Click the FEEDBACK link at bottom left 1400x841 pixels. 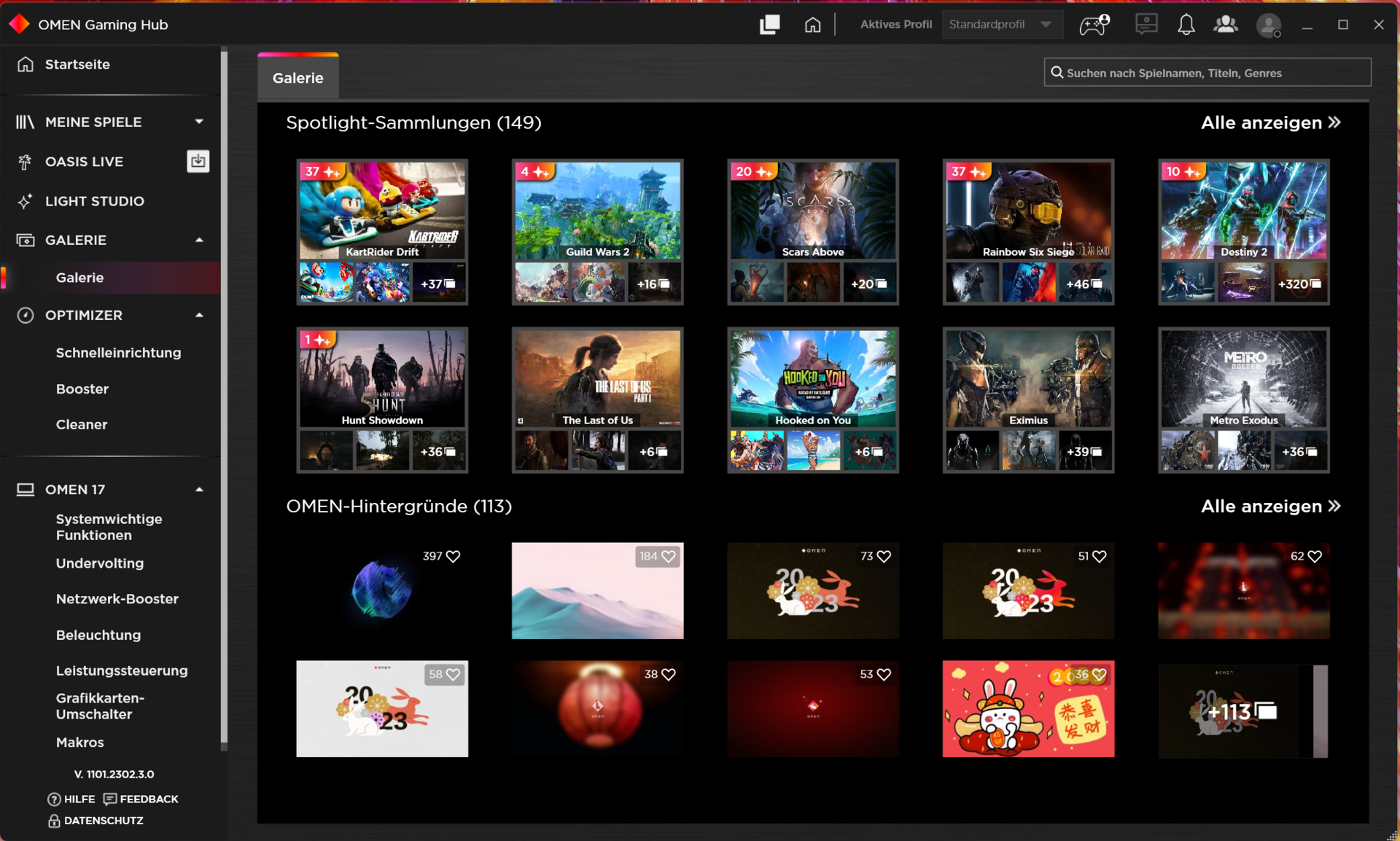141,799
